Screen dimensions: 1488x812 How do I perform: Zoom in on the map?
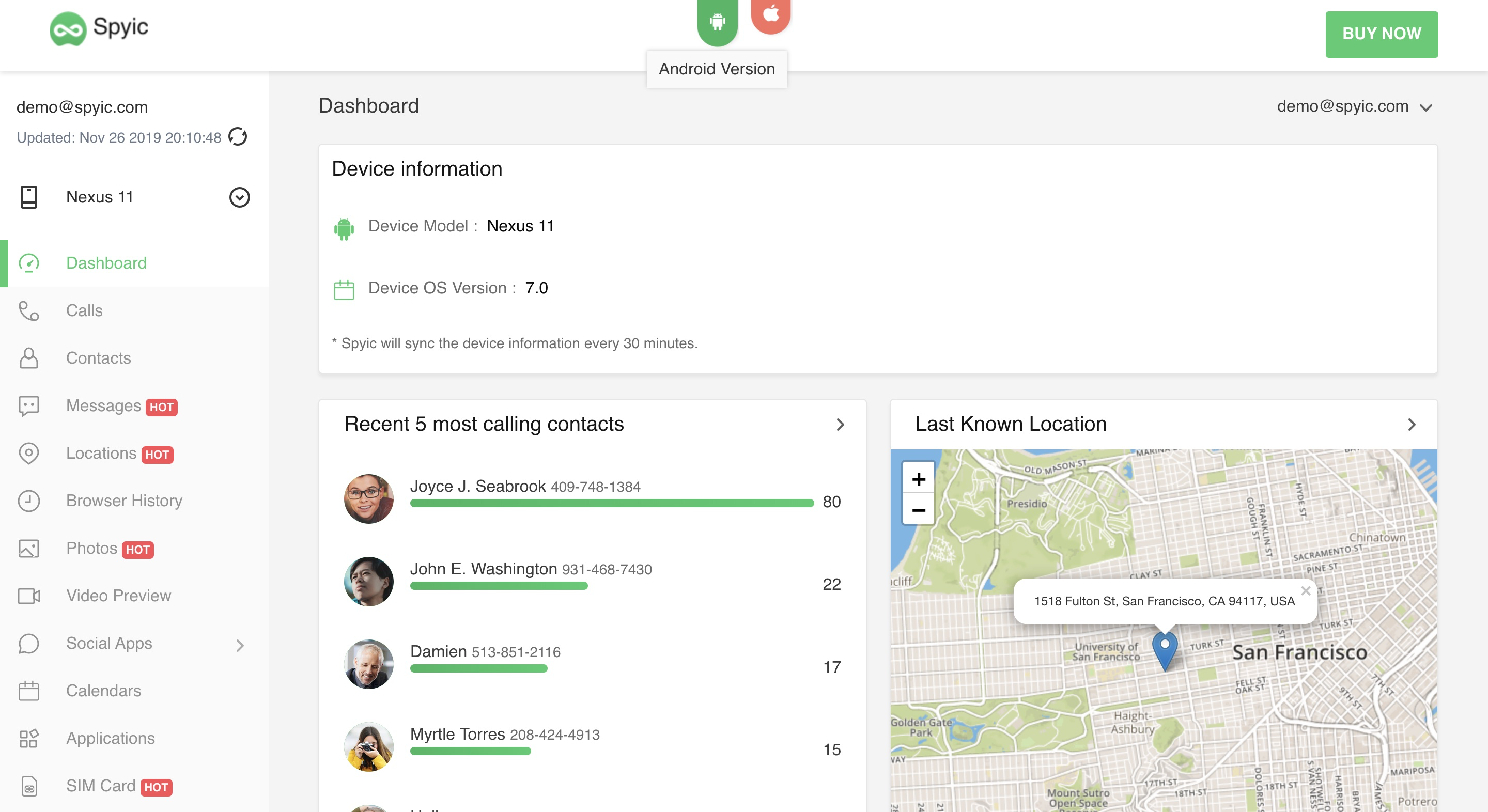pos(918,479)
